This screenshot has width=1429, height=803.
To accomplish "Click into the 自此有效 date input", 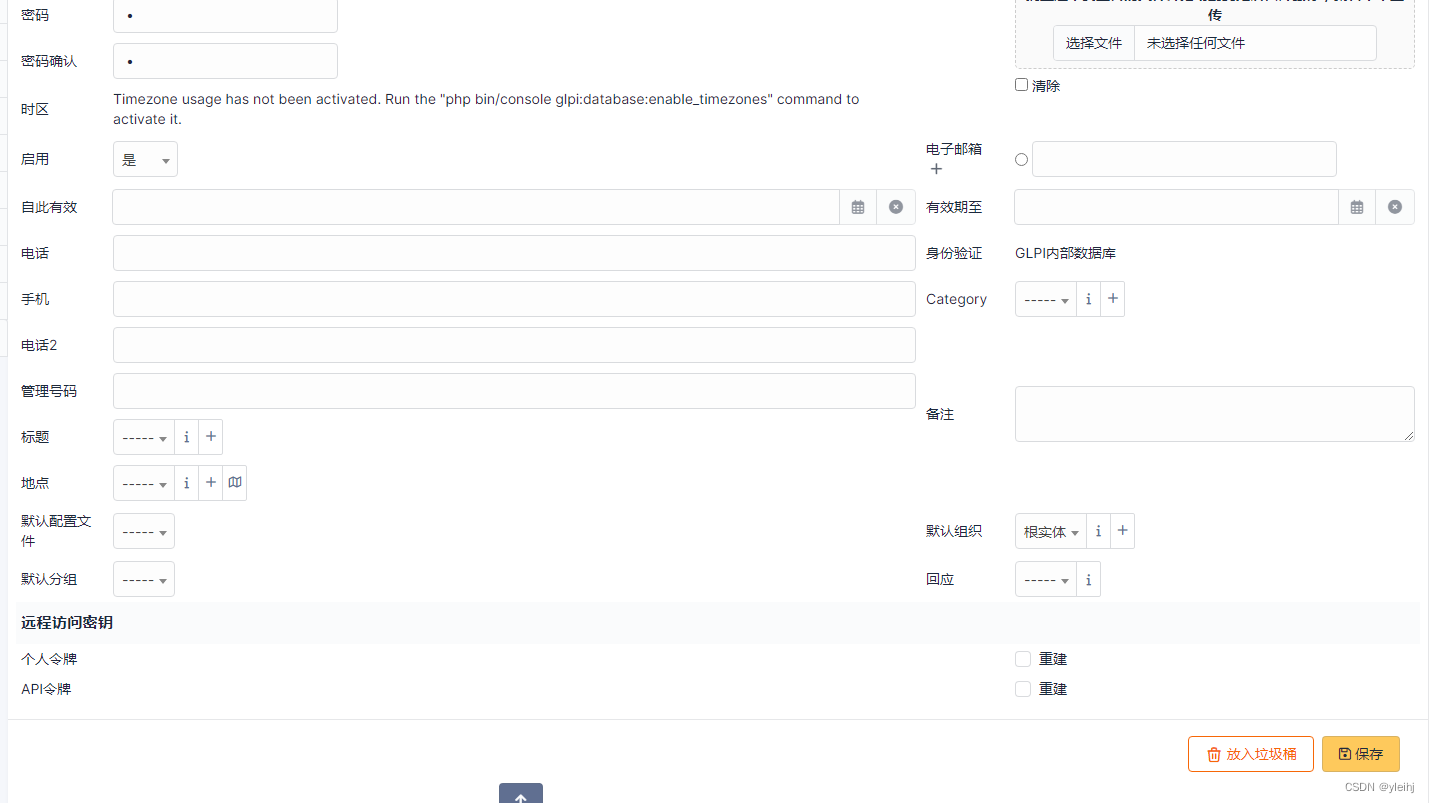I will pos(476,207).
